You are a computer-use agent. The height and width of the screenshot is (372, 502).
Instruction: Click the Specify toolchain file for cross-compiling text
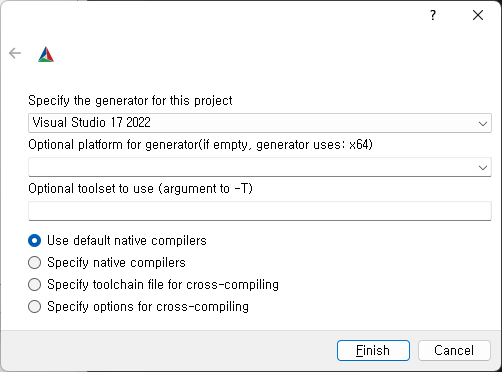coord(163,285)
